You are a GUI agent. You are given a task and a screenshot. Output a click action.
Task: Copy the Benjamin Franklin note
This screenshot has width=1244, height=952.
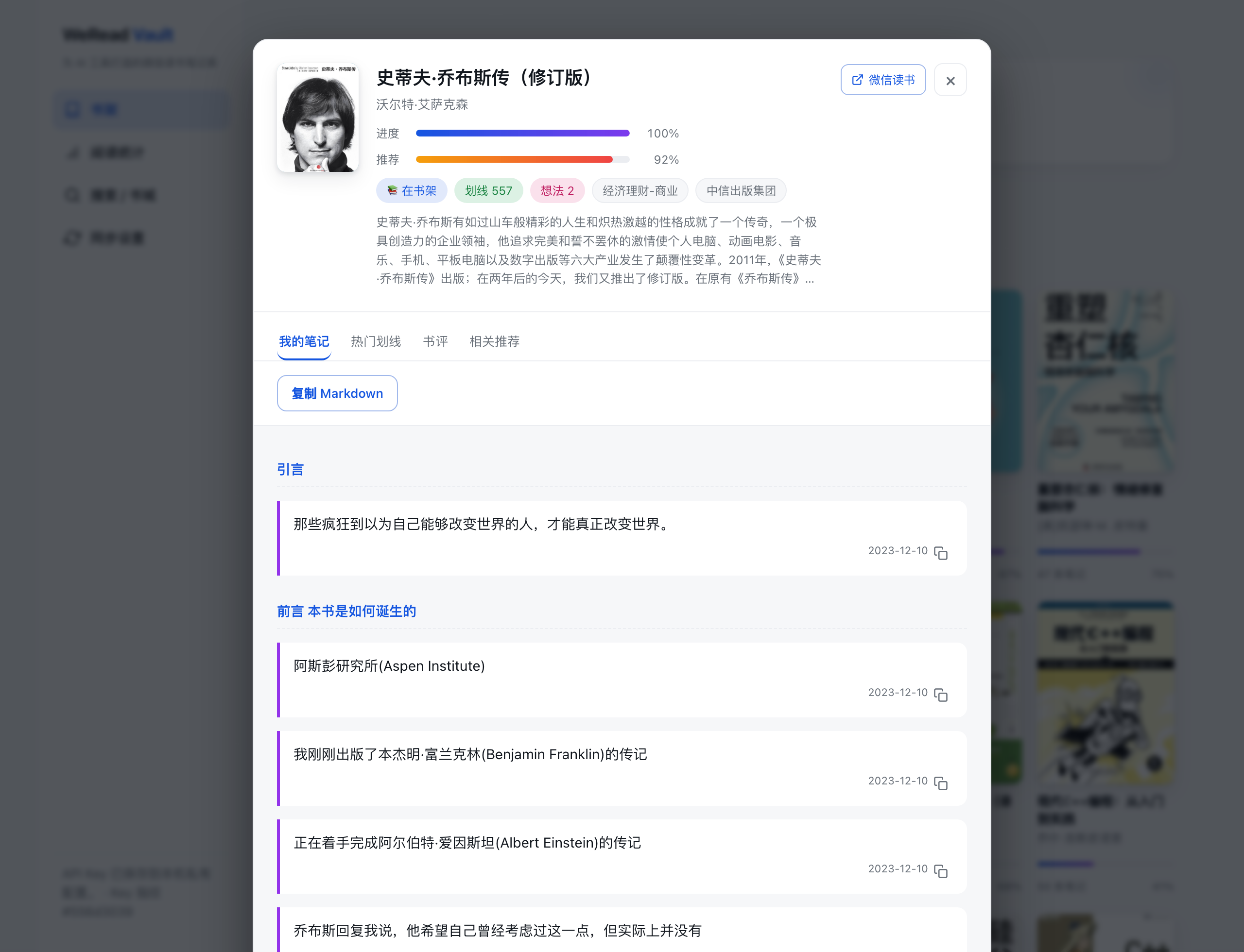(x=941, y=783)
